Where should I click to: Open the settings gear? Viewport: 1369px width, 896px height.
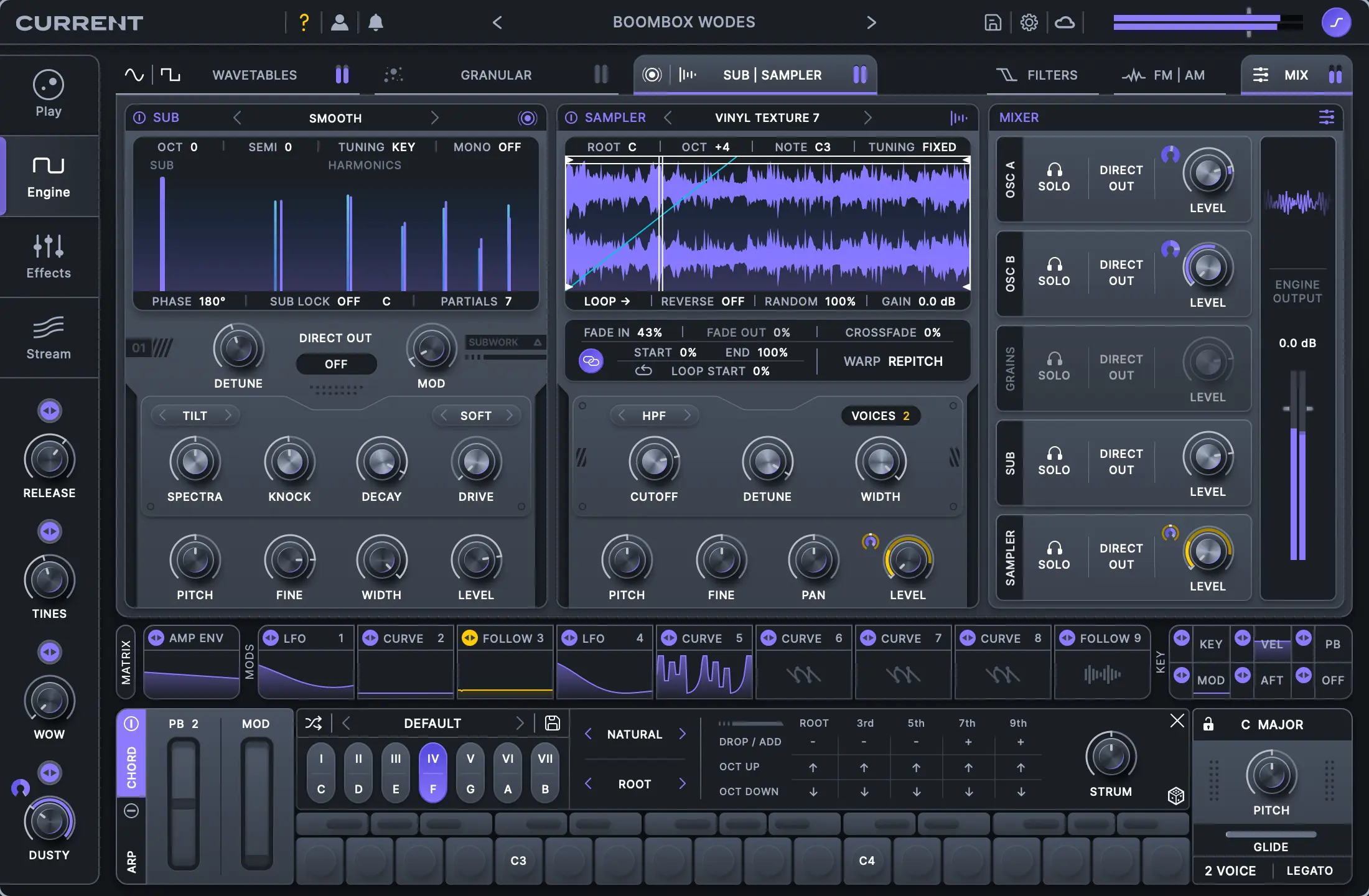coord(1029,22)
